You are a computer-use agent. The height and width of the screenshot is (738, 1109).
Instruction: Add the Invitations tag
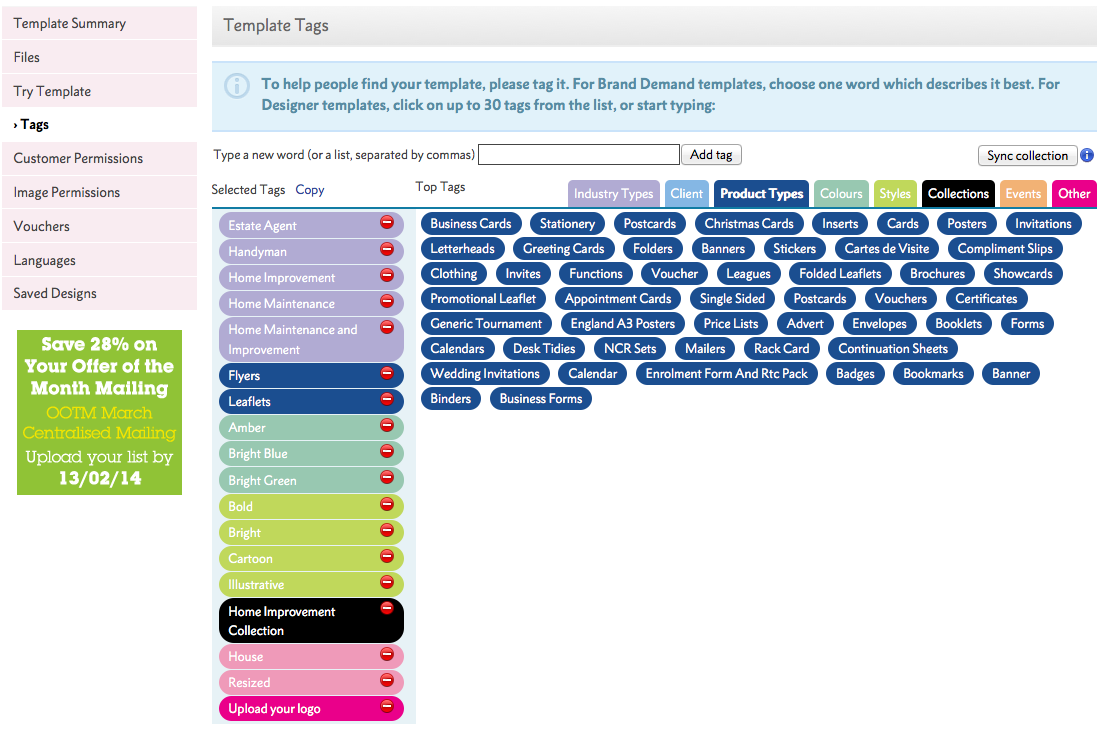click(x=1043, y=224)
